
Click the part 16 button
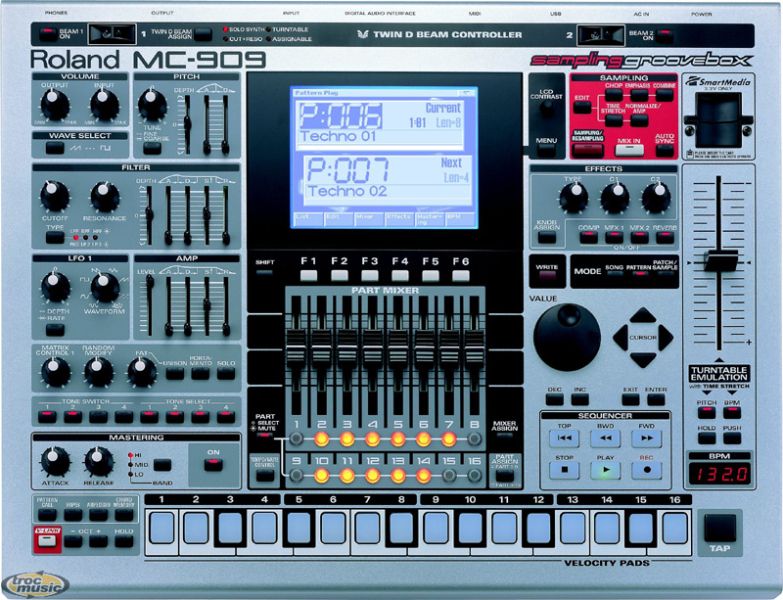coord(474,475)
